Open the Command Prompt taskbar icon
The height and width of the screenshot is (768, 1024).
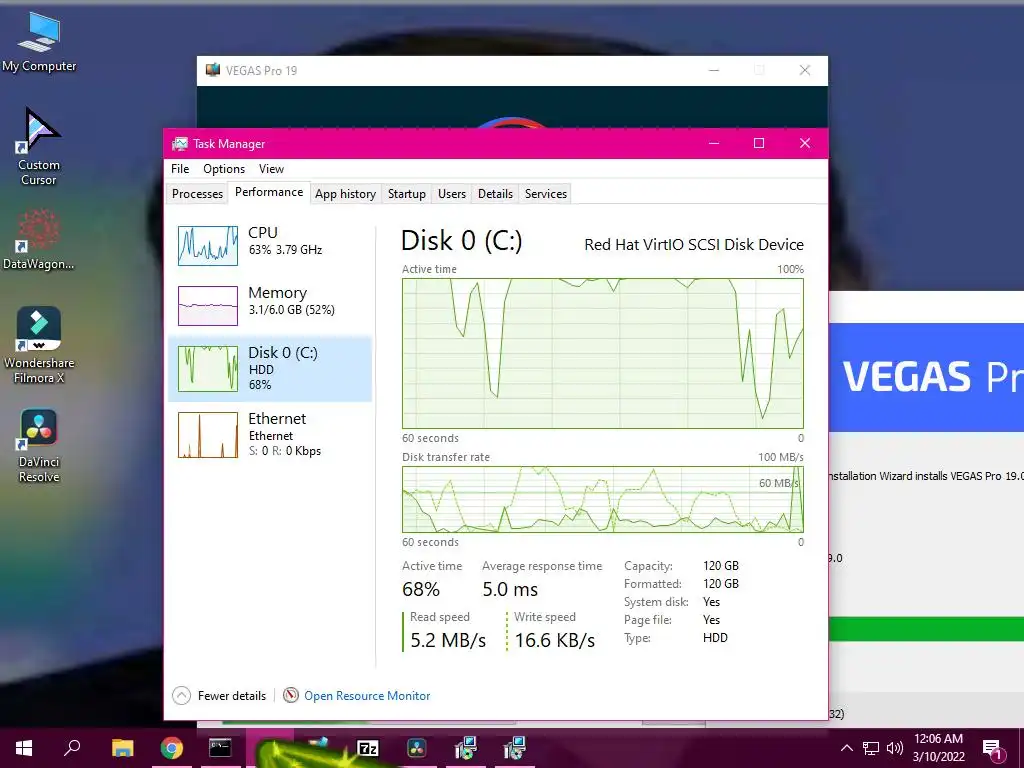pos(220,748)
